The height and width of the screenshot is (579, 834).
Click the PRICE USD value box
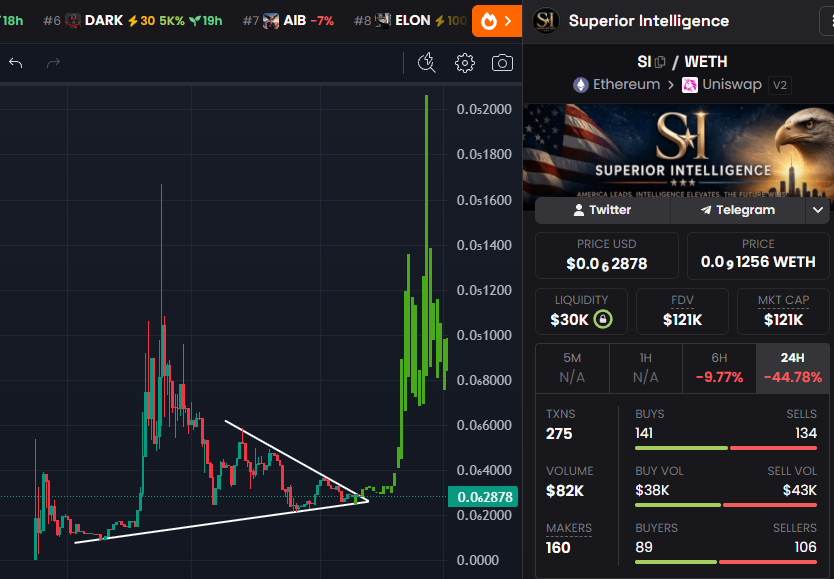606,255
